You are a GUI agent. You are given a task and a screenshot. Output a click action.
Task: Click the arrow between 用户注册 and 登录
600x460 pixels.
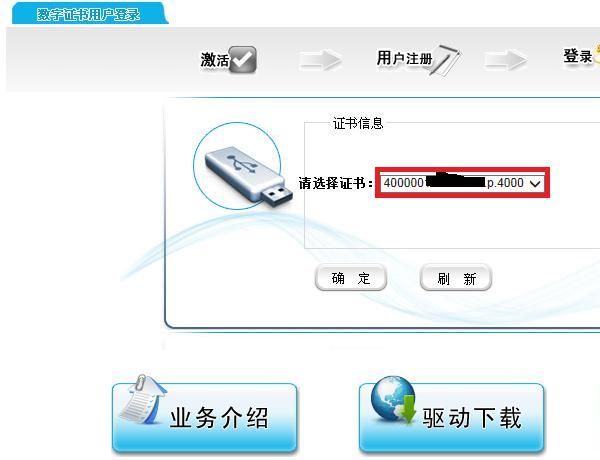tap(505, 60)
